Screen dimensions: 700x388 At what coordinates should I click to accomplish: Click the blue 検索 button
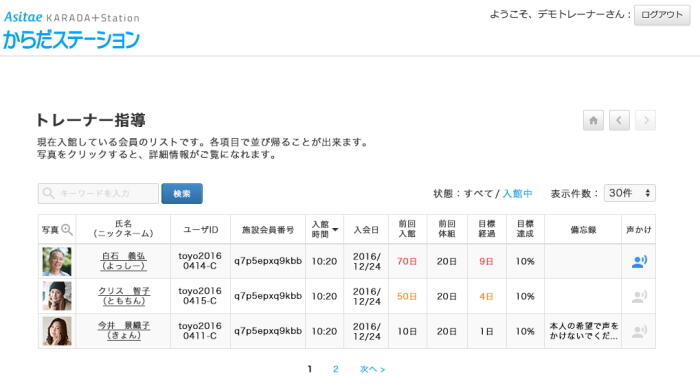182,194
